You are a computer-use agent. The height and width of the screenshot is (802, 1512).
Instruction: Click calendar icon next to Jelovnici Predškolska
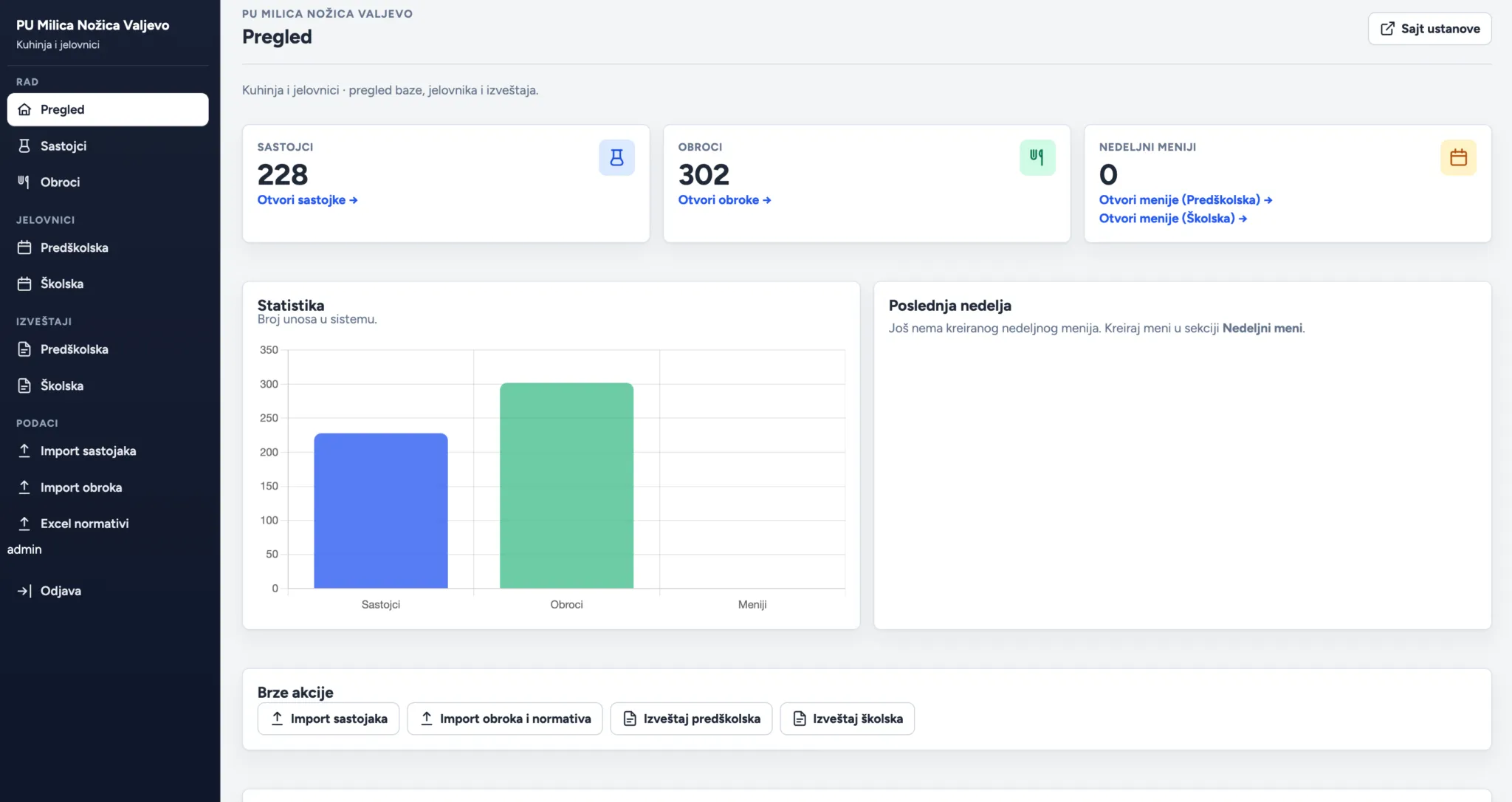(x=24, y=247)
